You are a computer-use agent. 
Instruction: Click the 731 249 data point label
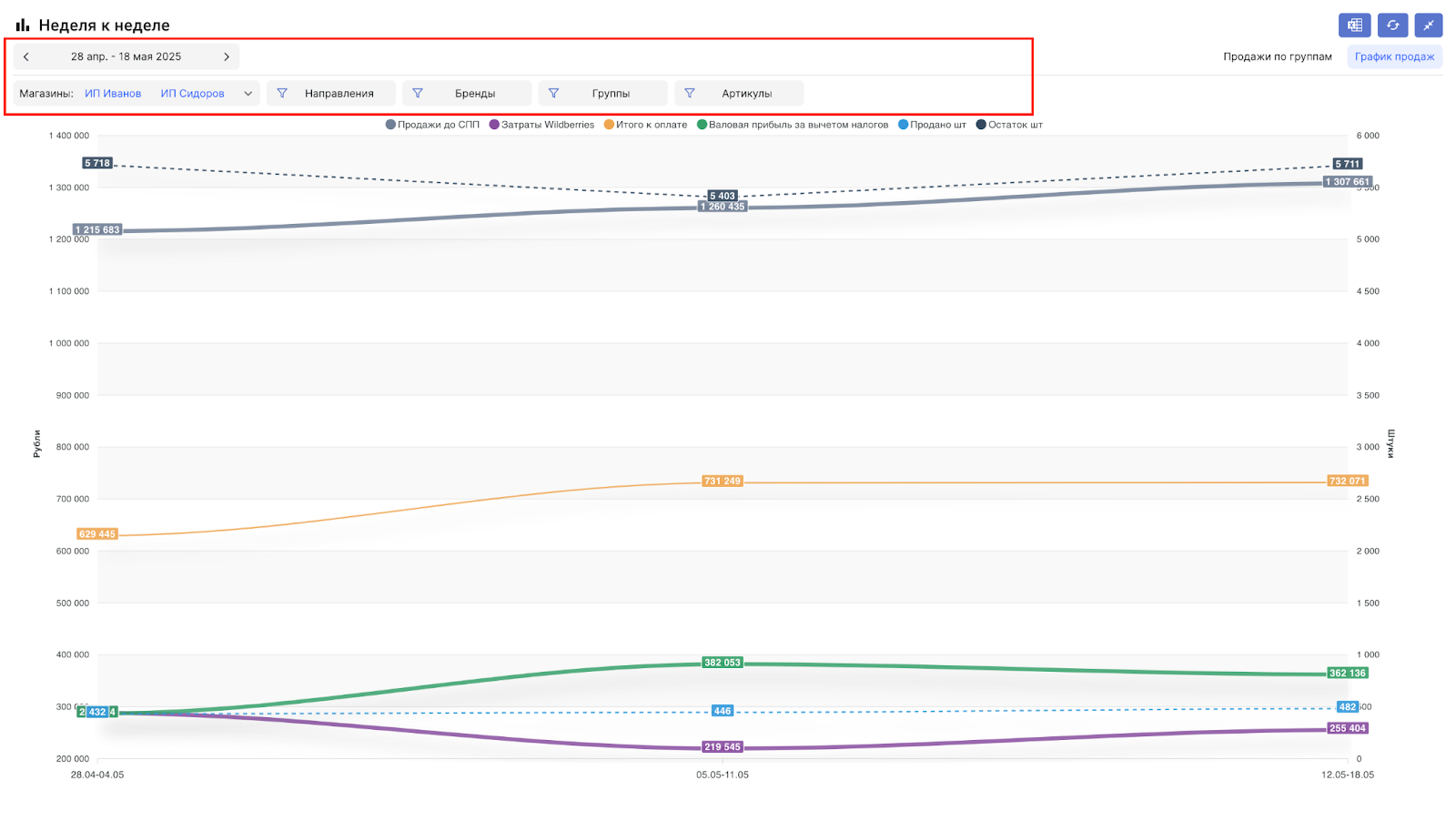tap(723, 481)
